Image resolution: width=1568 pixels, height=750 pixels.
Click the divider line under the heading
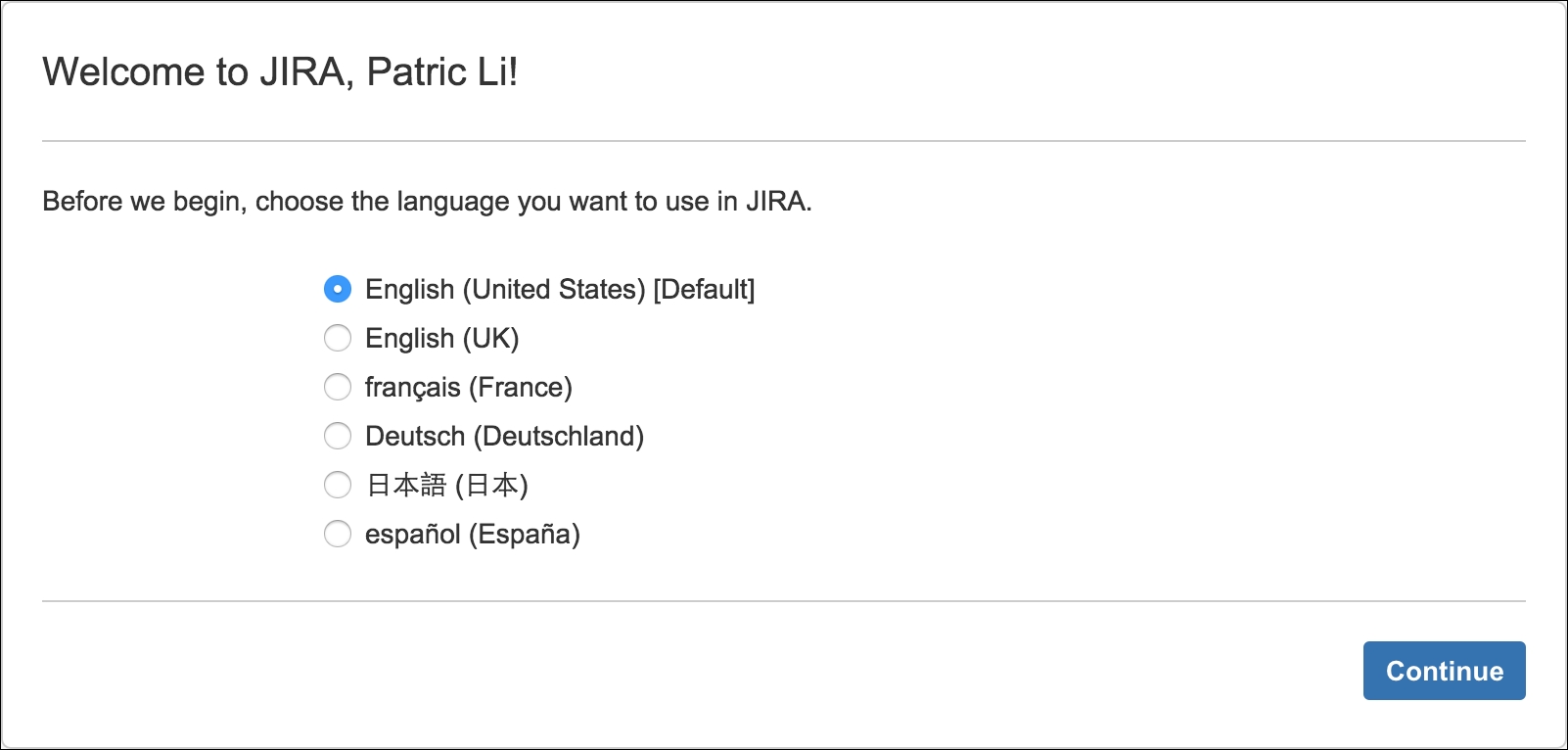tap(784, 141)
